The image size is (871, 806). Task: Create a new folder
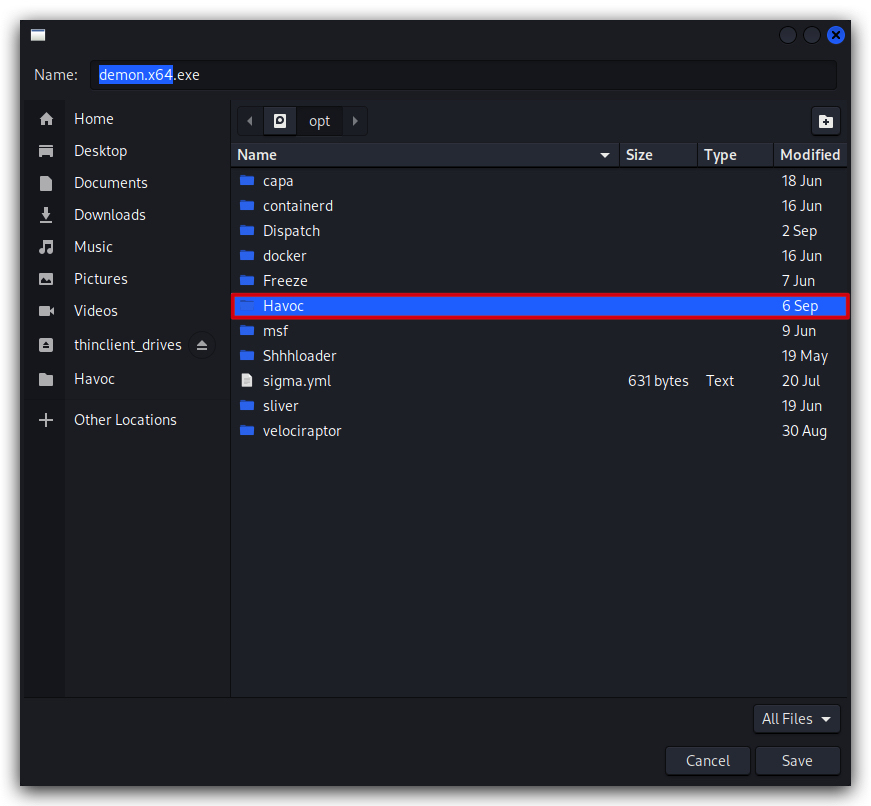(x=825, y=121)
